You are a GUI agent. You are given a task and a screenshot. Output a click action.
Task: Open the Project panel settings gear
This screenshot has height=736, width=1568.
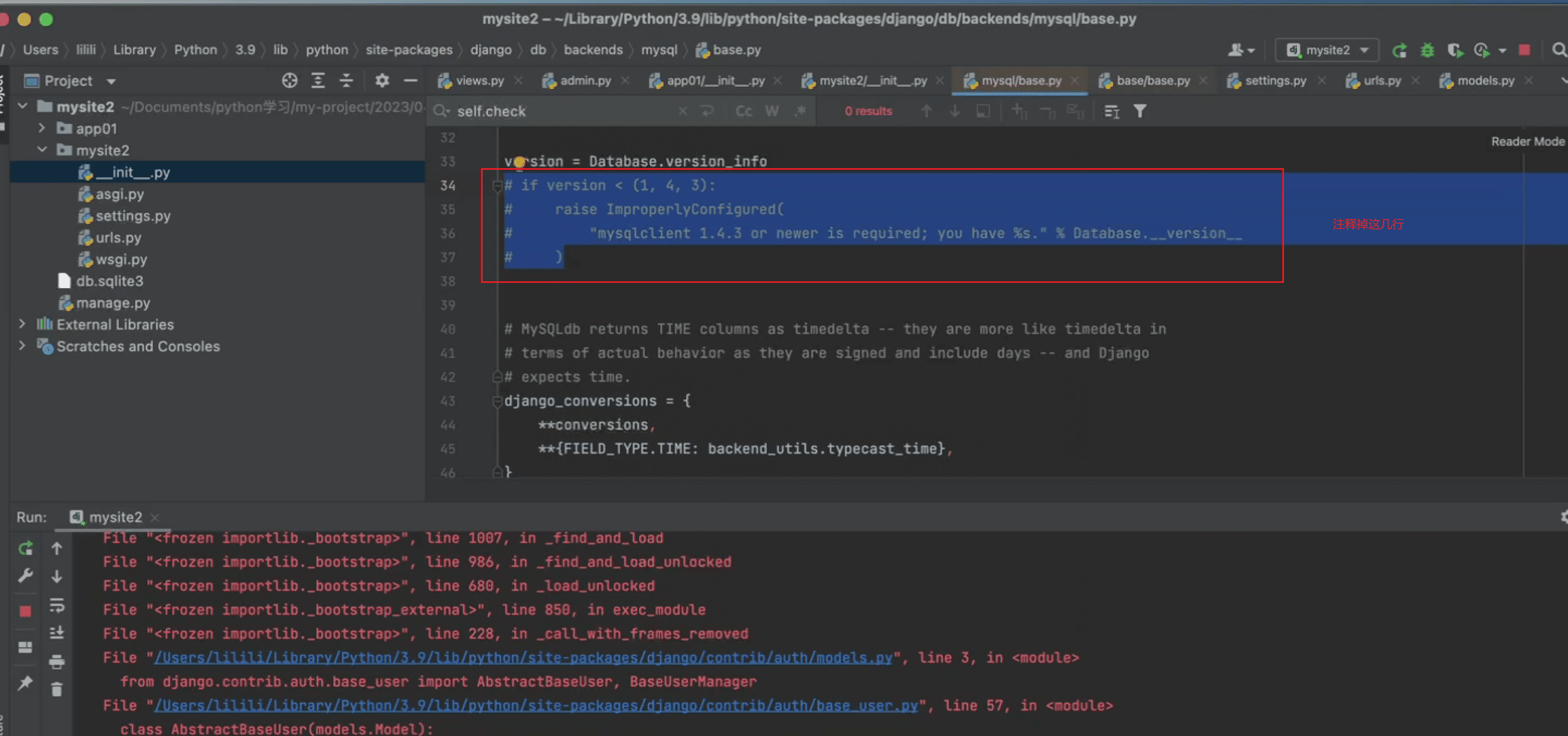tap(382, 80)
